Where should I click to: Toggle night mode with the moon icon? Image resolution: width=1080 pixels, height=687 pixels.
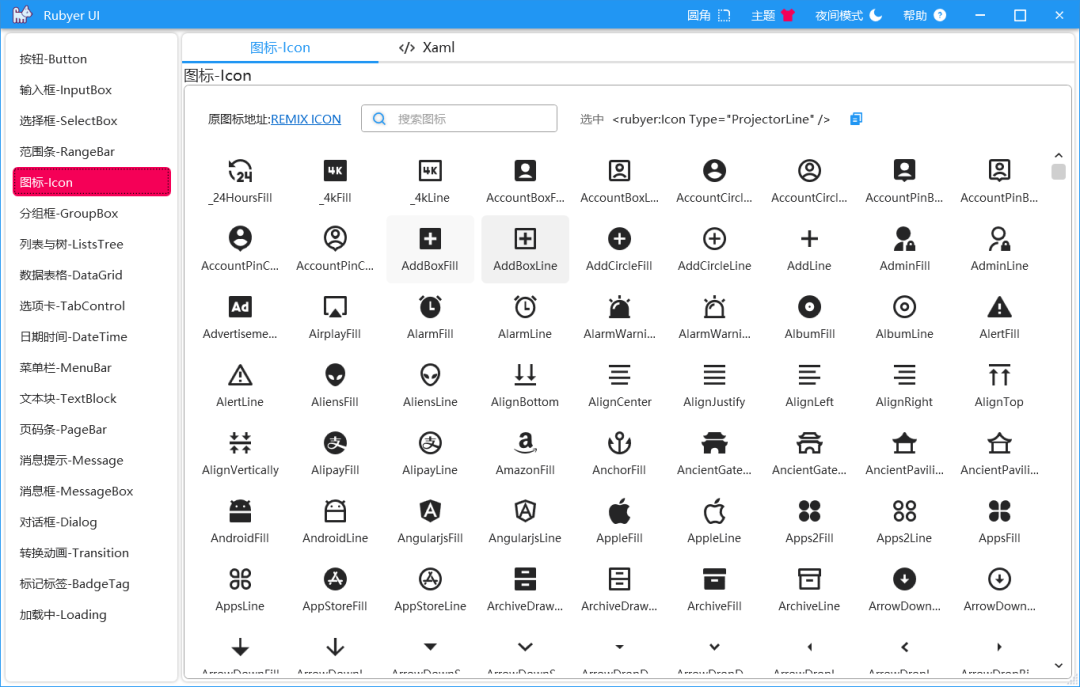[848, 15]
